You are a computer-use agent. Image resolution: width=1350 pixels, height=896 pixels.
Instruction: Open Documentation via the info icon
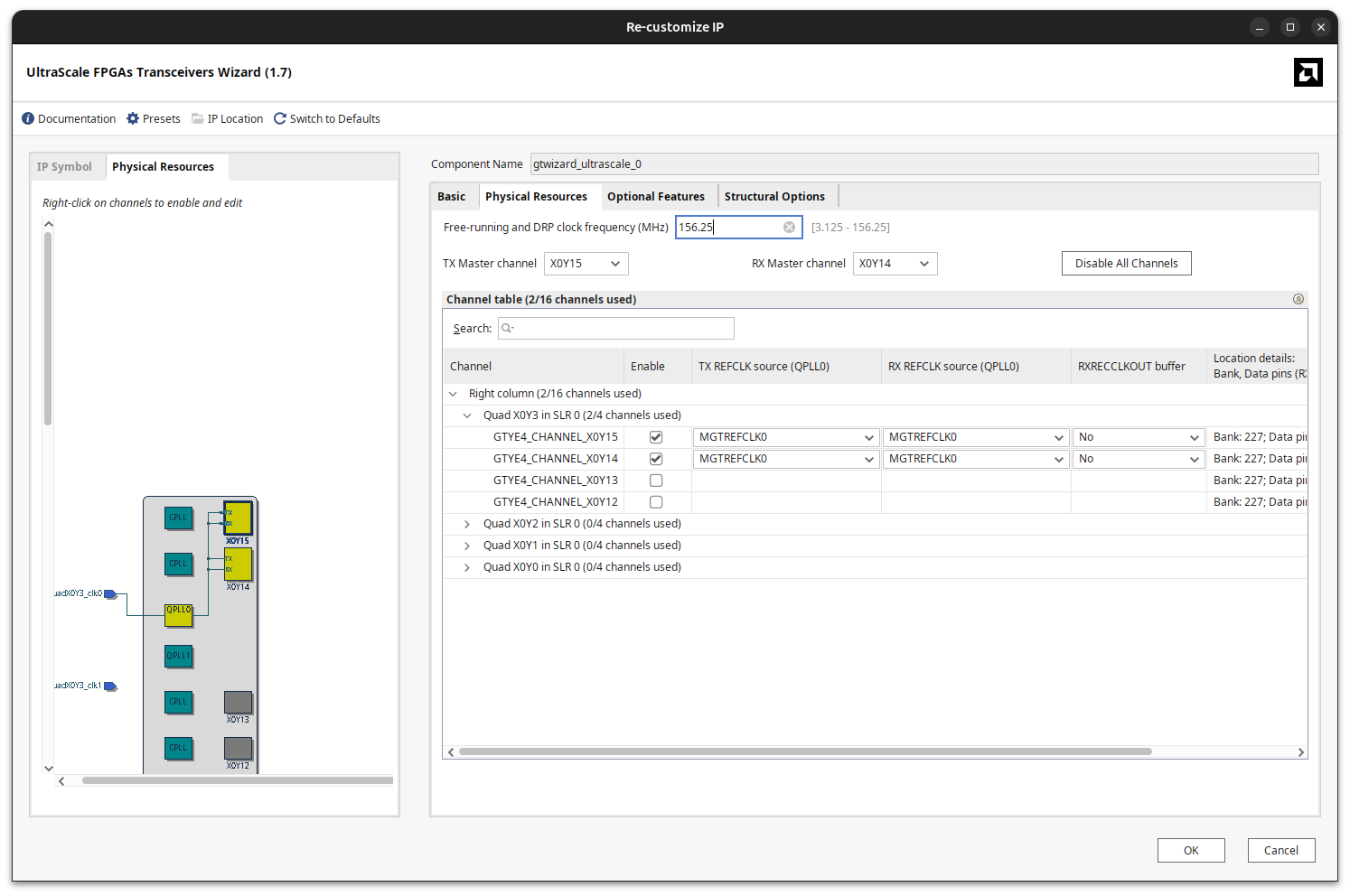coord(28,118)
